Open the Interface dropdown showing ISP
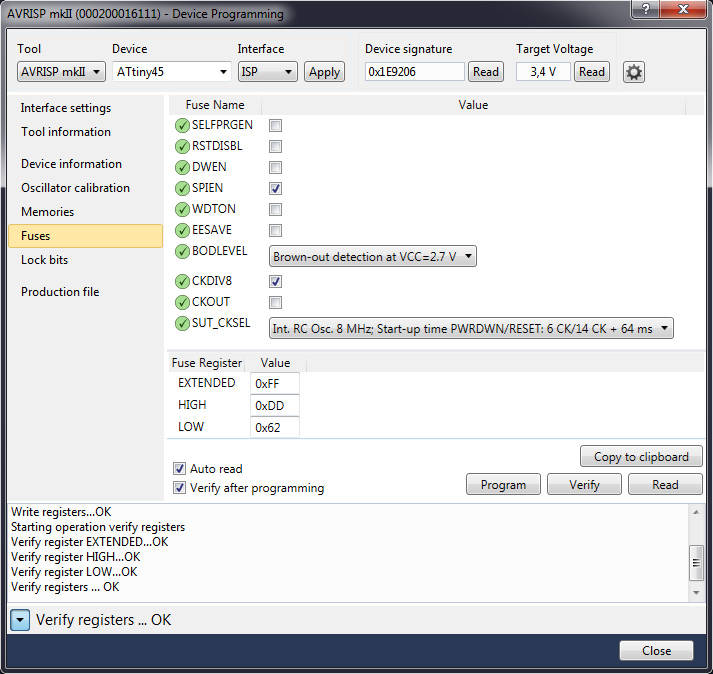The width and height of the screenshot is (713, 674). tap(267, 72)
